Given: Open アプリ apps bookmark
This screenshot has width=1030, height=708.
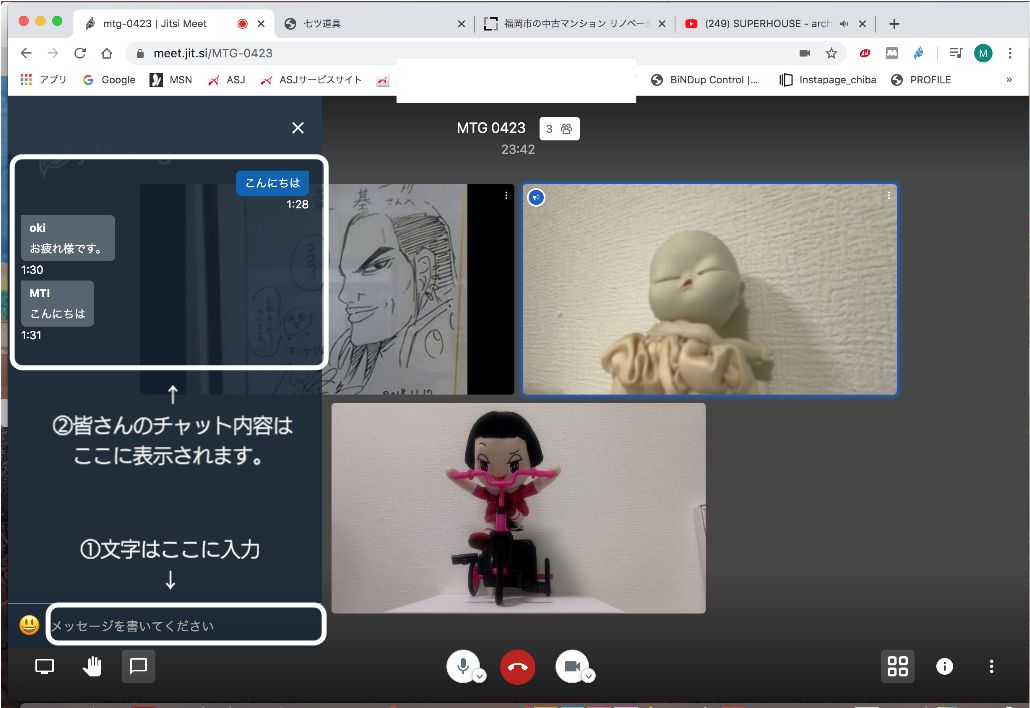Looking at the screenshot, I should coord(43,79).
